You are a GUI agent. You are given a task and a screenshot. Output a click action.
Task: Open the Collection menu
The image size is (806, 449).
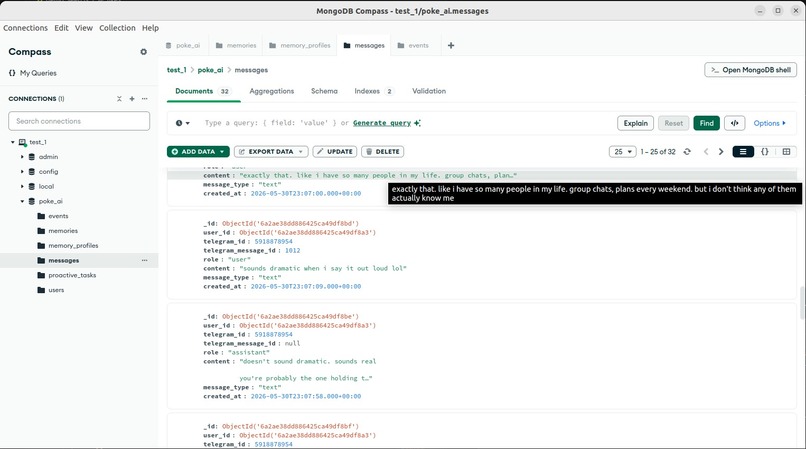tap(117, 28)
